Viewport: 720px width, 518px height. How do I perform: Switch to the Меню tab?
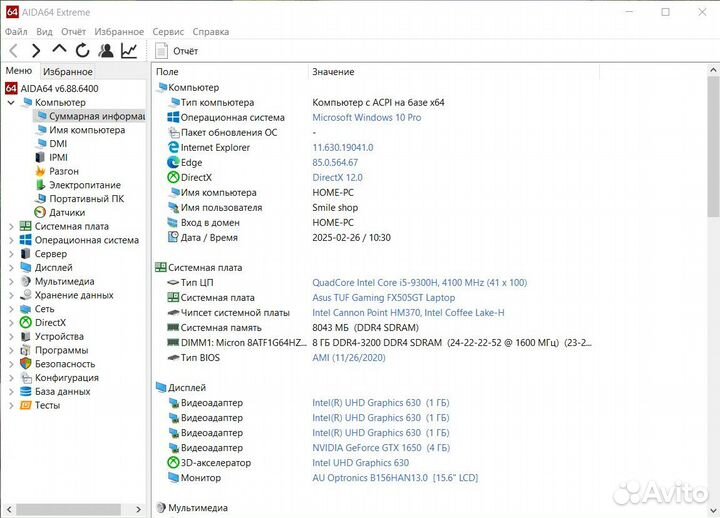[x=19, y=71]
